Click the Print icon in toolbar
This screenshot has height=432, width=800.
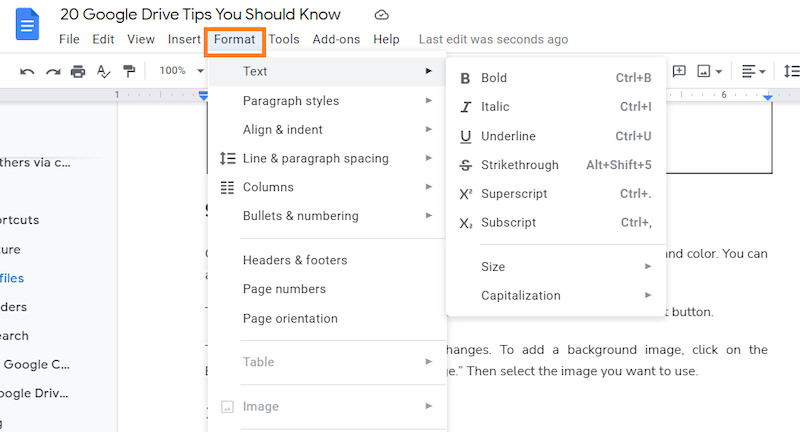78,71
